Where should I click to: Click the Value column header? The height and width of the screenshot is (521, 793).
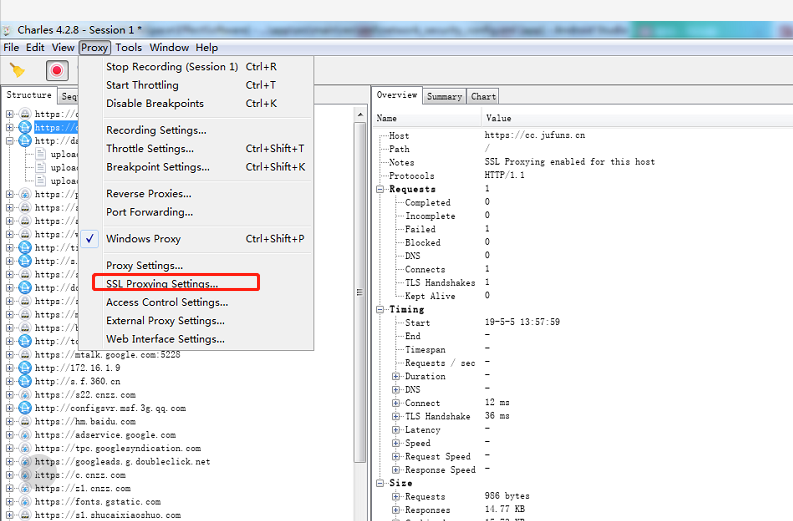[637, 118]
